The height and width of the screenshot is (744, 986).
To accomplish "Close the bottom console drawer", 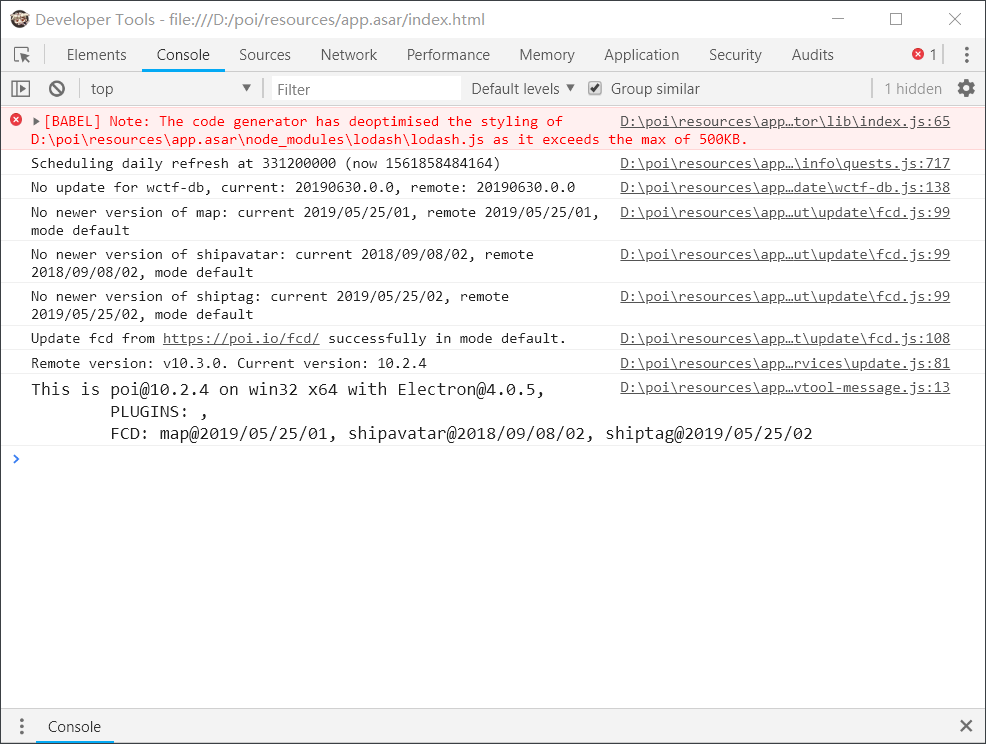I will pyautogui.click(x=966, y=726).
